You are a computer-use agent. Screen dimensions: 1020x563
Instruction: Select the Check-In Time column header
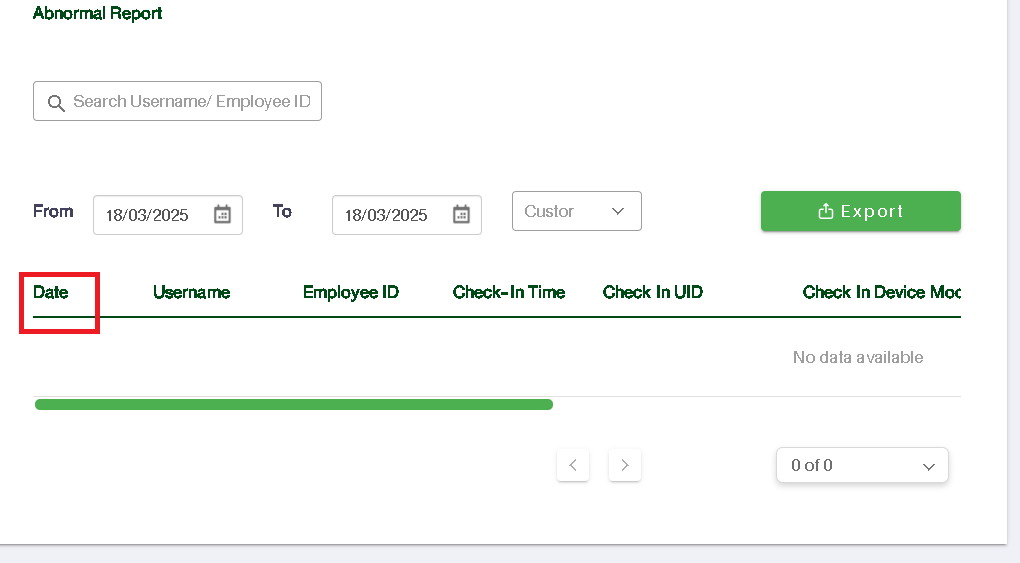pos(509,292)
